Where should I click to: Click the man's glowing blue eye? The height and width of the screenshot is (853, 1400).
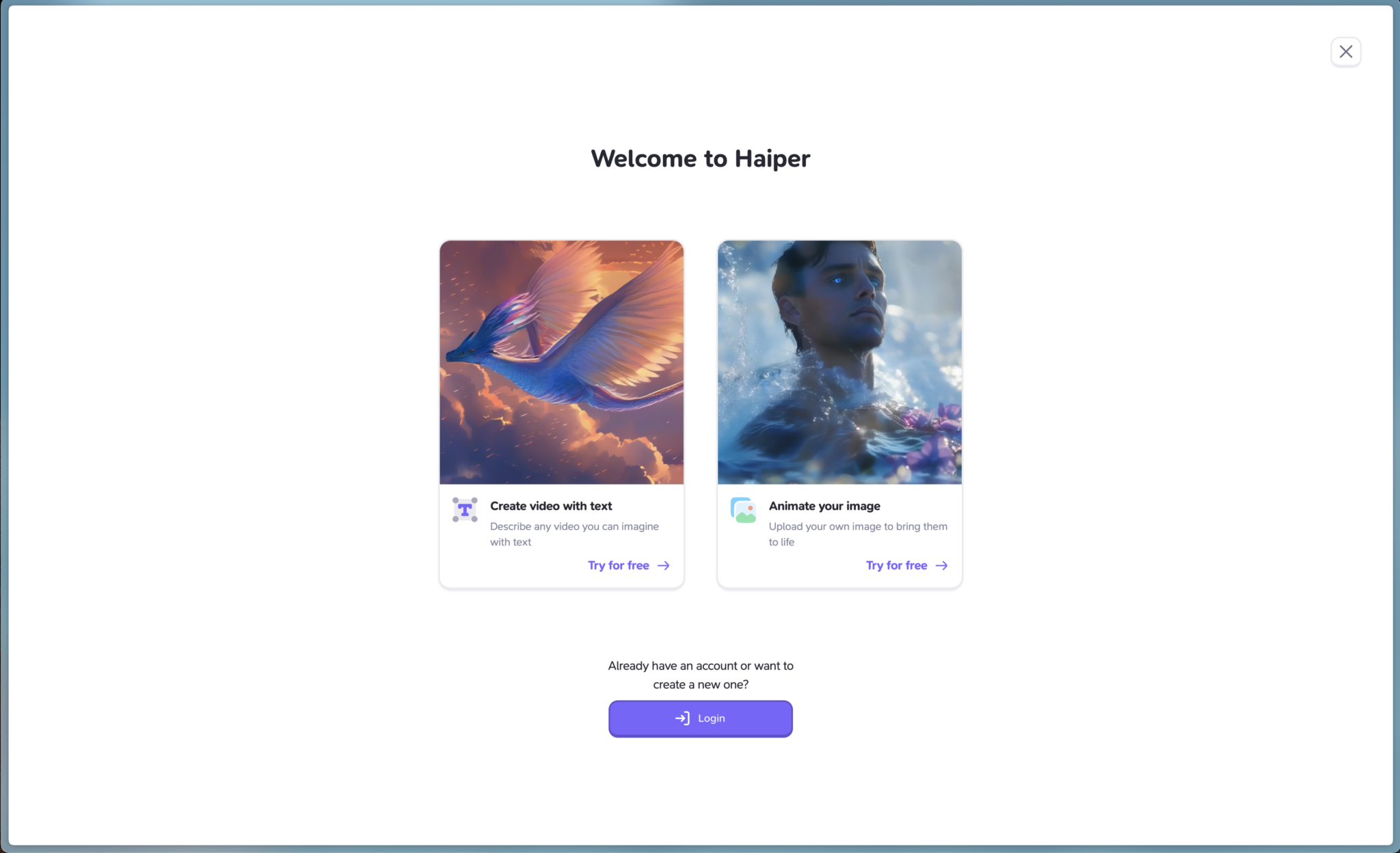[838, 280]
